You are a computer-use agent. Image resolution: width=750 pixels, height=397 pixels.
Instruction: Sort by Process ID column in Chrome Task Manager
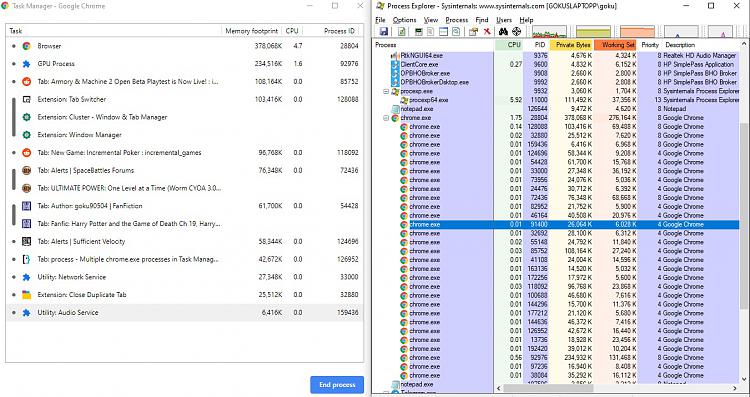tap(334, 31)
